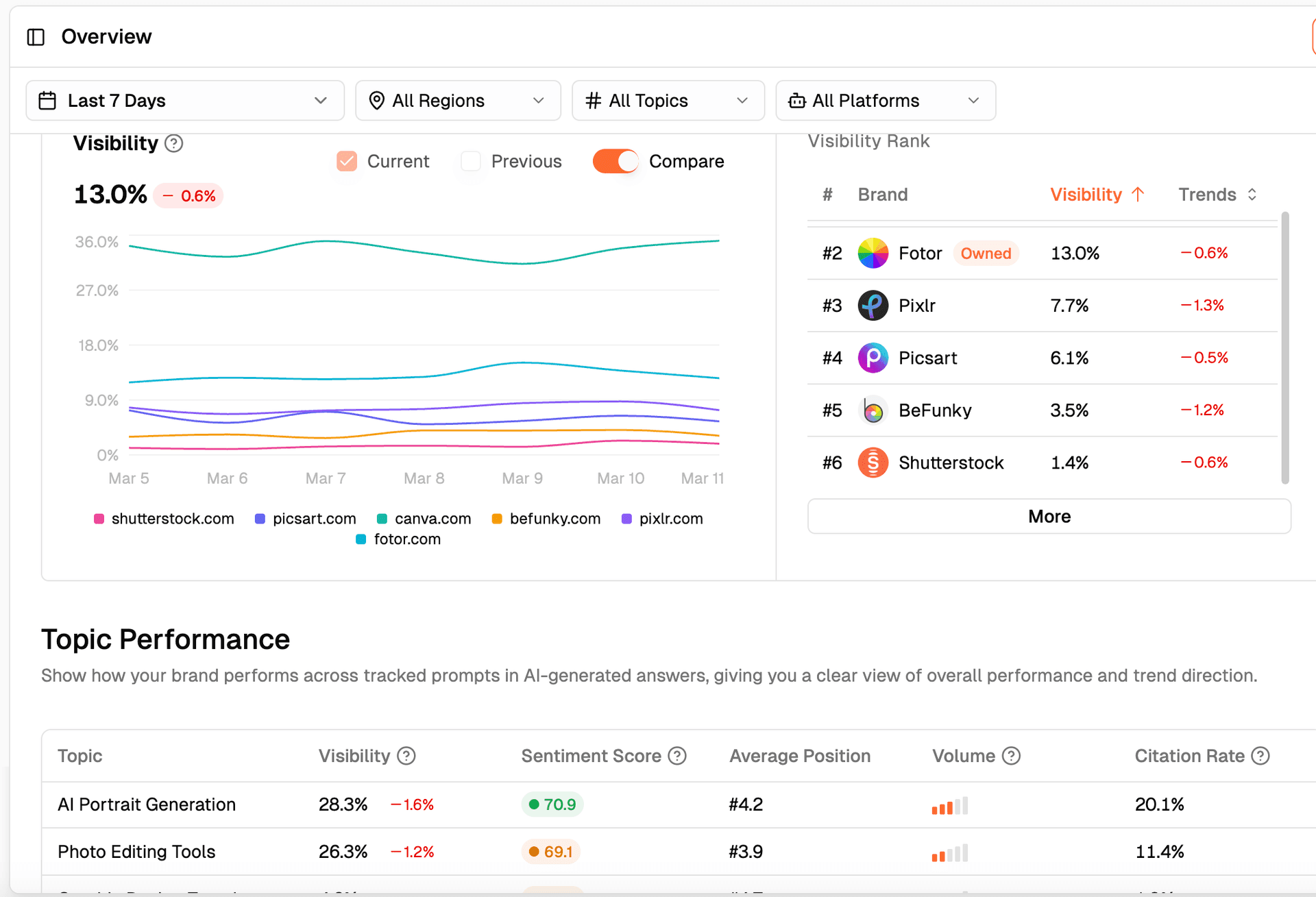Toggle fotor.com legend series
Screen dimensions: 1316x897
[x=398, y=539]
